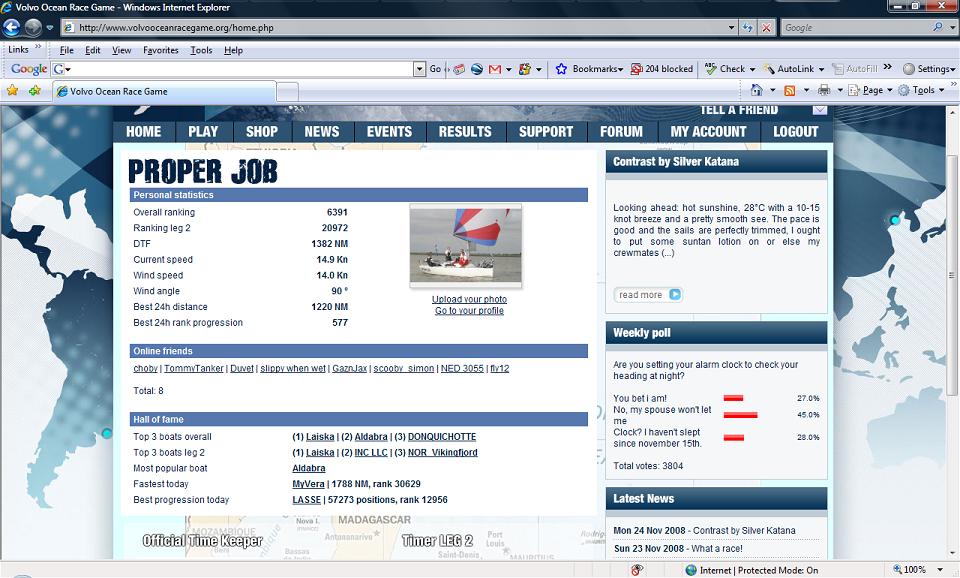Screen dimensions: 960x578
Task: Click the Refresh page icon
Action: click(748, 28)
